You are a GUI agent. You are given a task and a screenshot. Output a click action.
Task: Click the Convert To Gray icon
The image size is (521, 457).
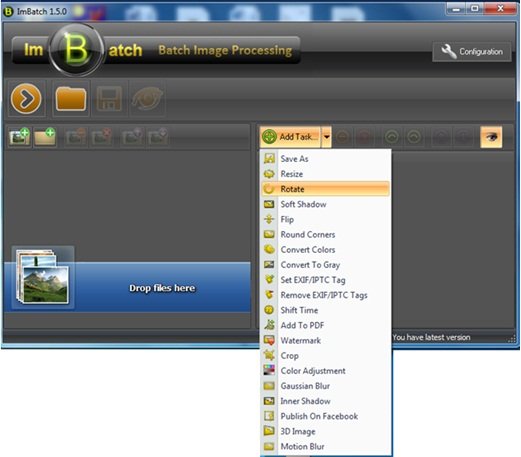point(269,265)
